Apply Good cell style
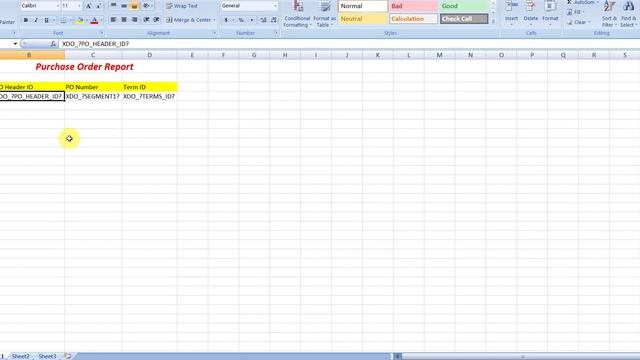640x360 pixels. pyautogui.click(x=464, y=6)
